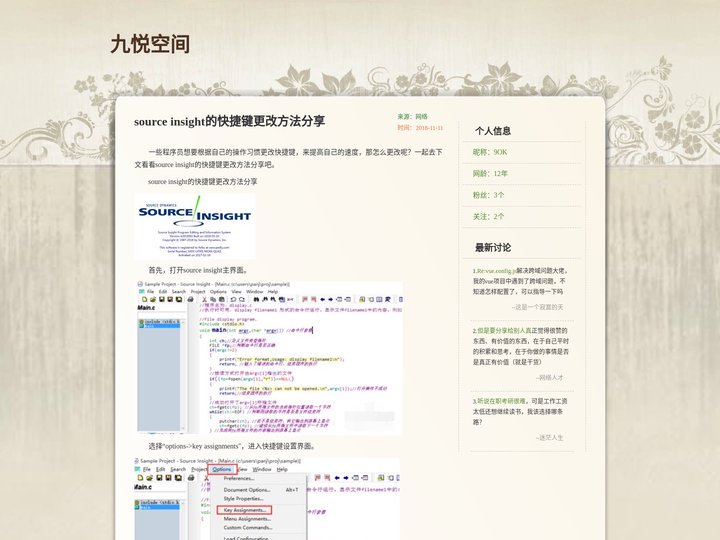Click the 个人信息 sidebar heading
This screenshot has height=540, width=720.
(493, 131)
